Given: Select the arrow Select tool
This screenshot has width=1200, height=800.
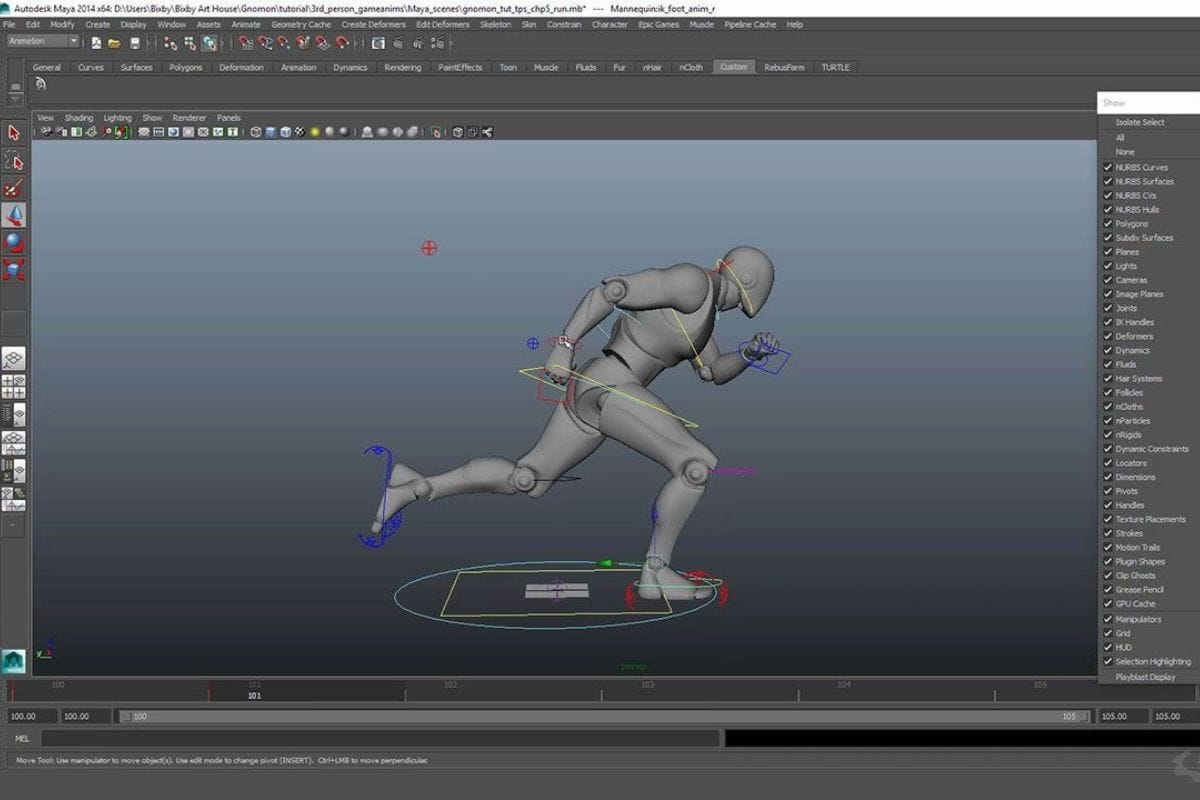Looking at the screenshot, I should point(14,133).
